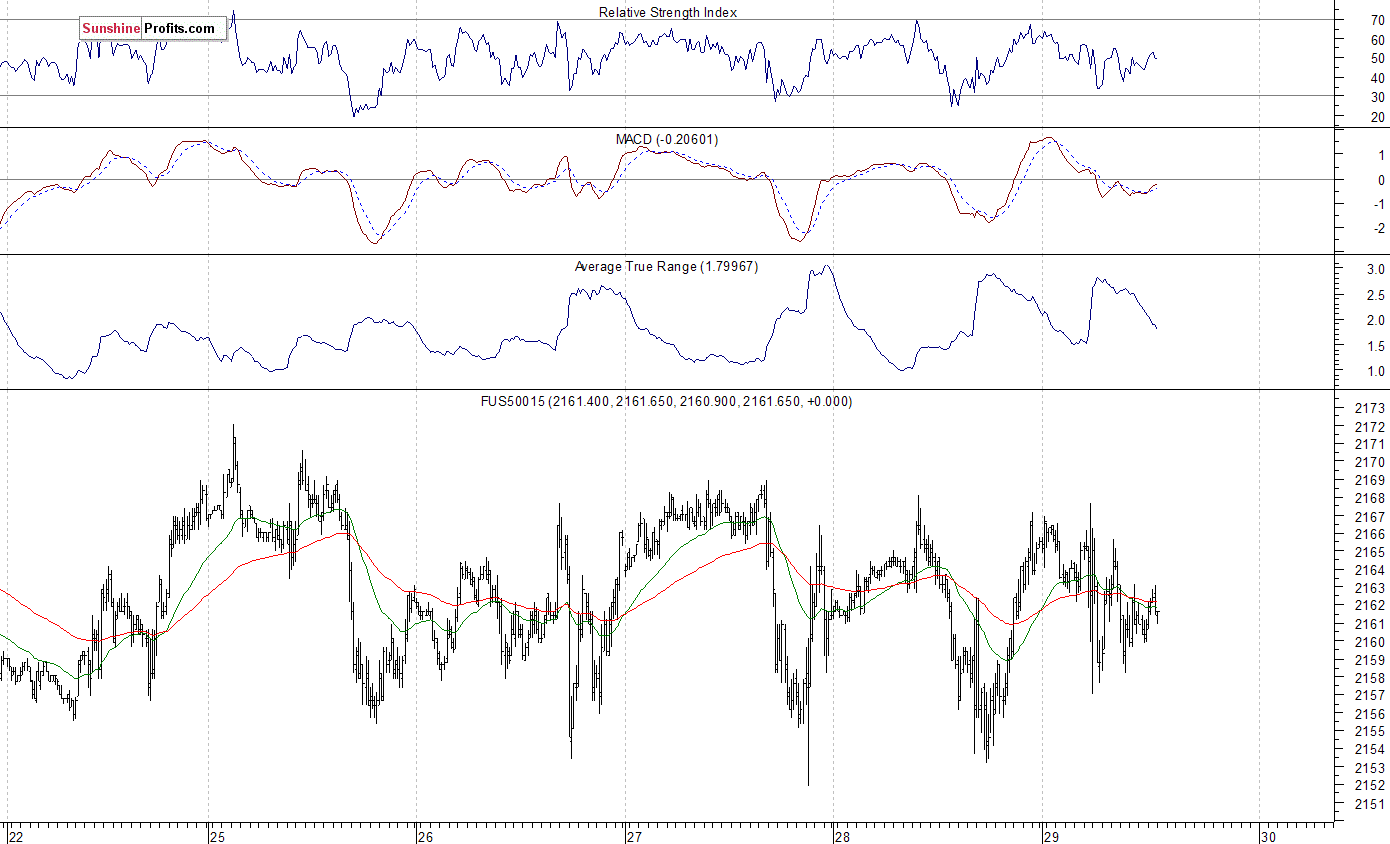Image resolution: width=1390 pixels, height=844 pixels.
Task: Click the MACD (-0.20601) label
Action: click(666, 139)
